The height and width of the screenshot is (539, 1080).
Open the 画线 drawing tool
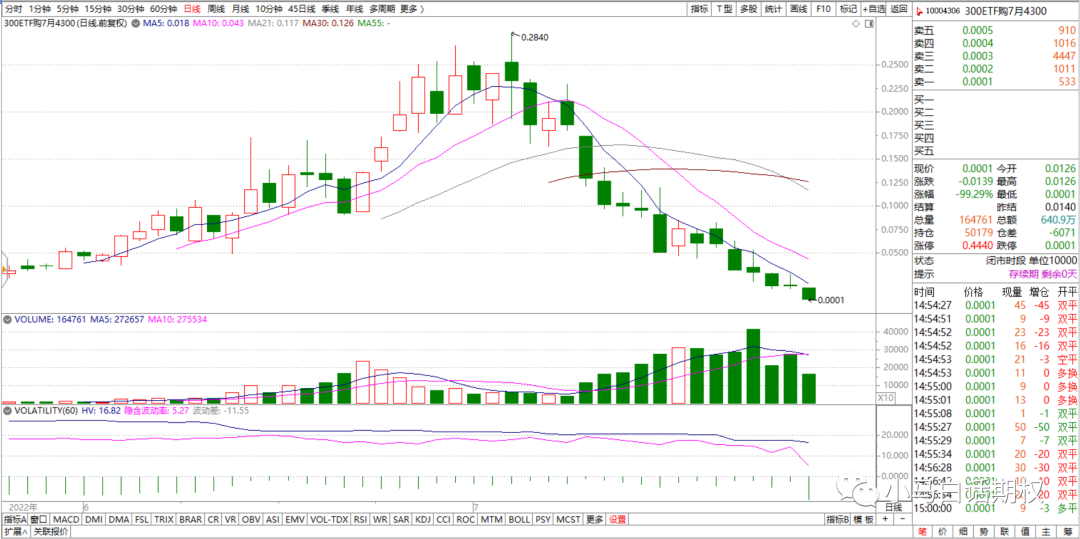798,9
